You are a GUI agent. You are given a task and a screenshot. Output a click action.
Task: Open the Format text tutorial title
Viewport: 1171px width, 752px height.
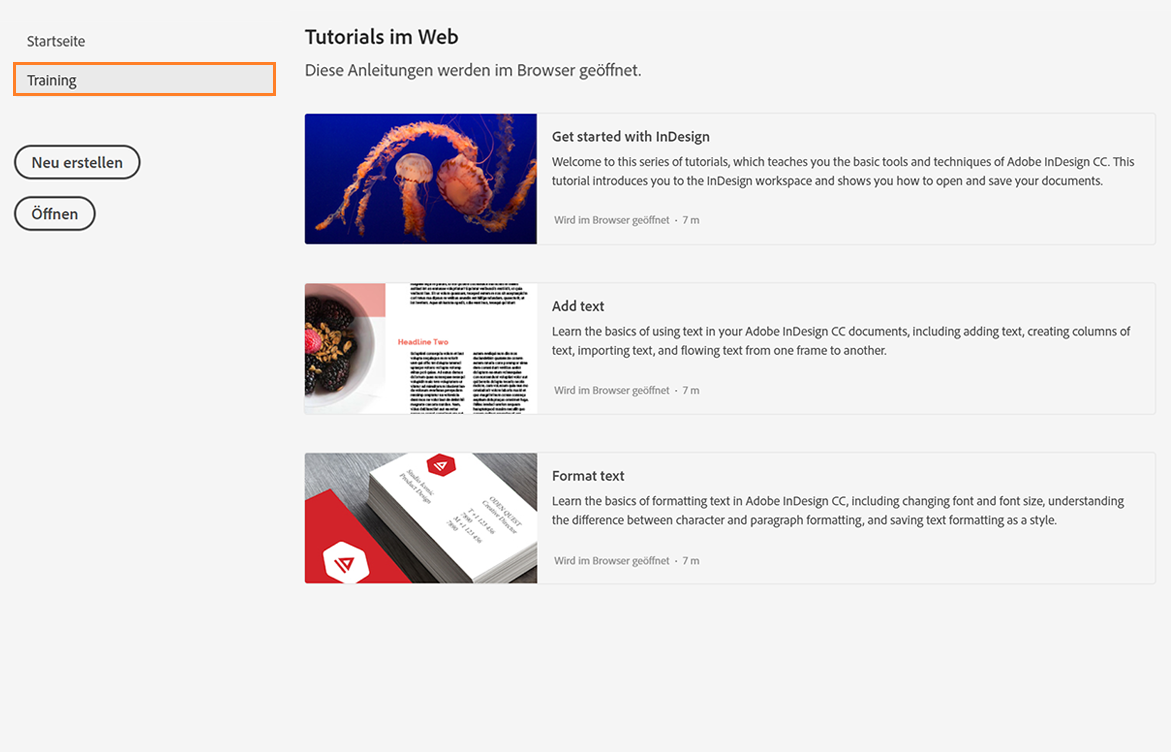588,476
